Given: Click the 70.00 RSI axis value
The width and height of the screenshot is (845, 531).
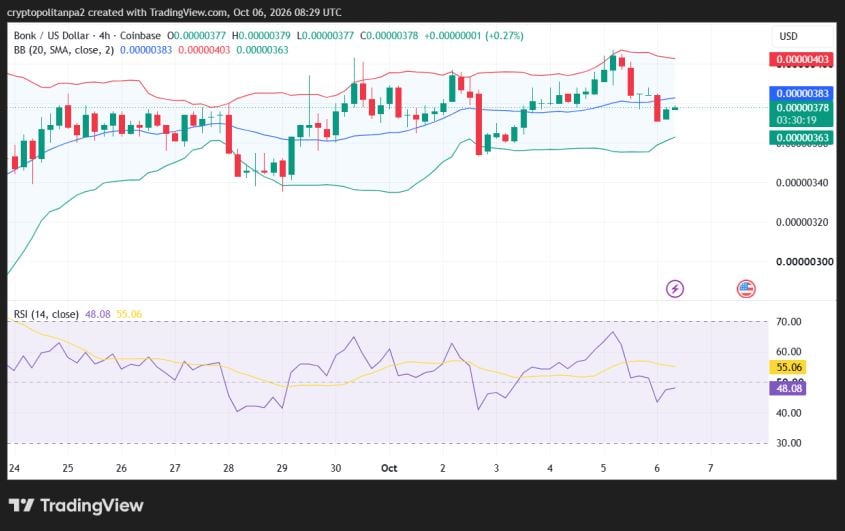Looking at the screenshot, I should click(x=788, y=322).
